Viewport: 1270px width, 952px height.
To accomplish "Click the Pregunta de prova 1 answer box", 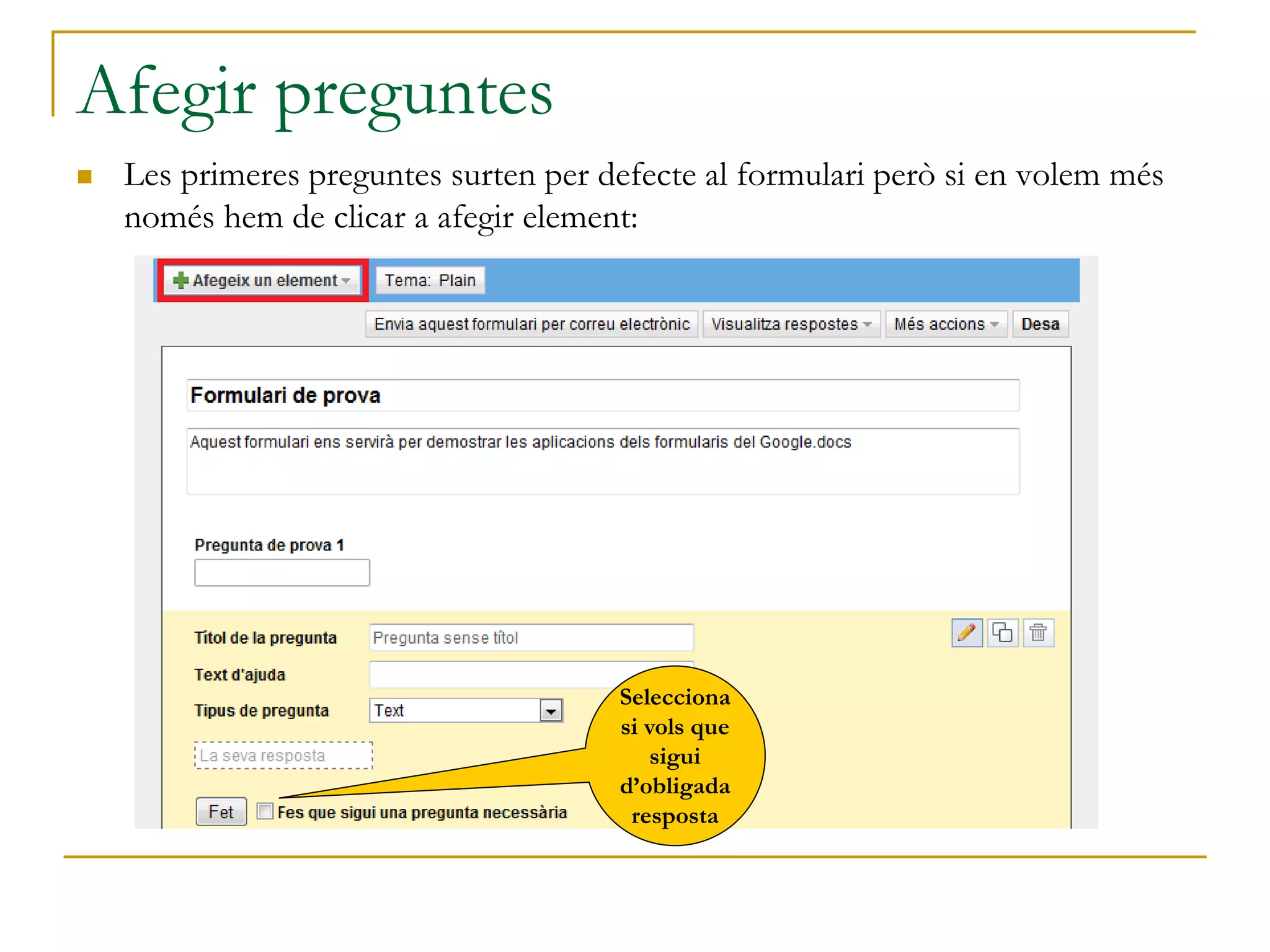I will (x=282, y=573).
